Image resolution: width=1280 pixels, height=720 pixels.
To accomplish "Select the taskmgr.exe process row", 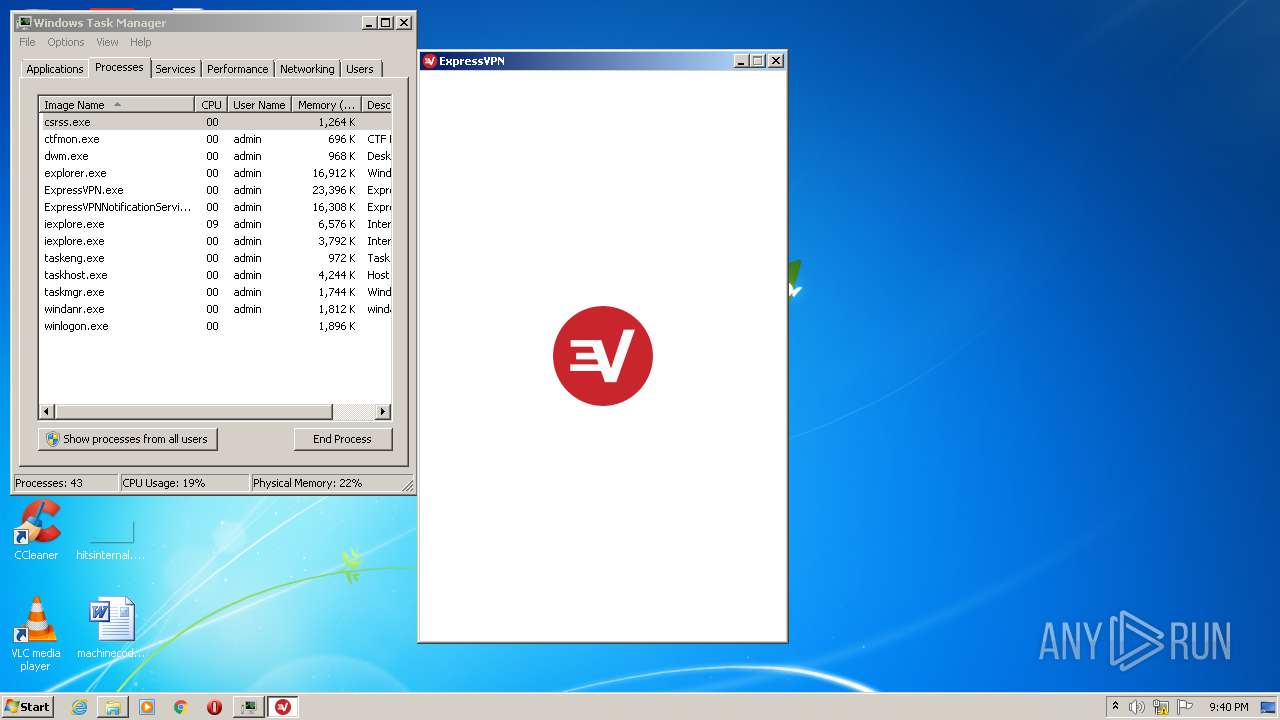I will coord(215,292).
